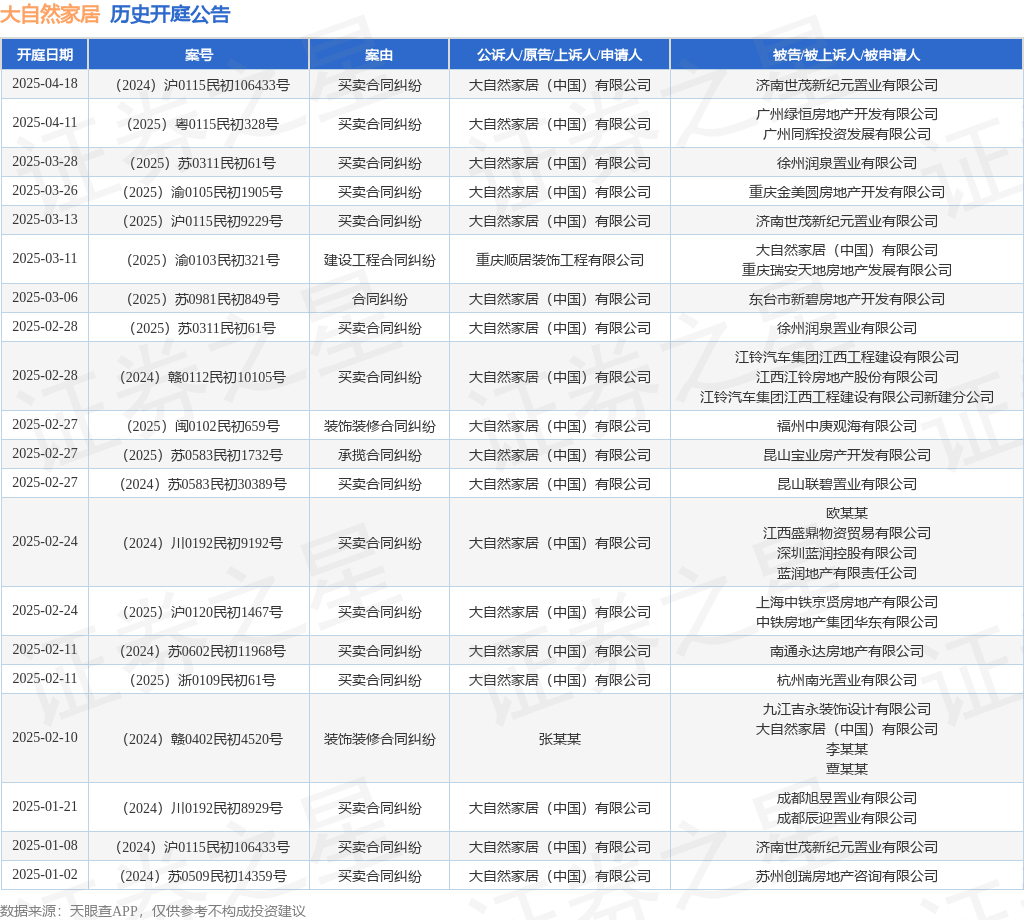The height and width of the screenshot is (920, 1024).
Task: Click the date 2025-03-28
Action: [x=44, y=161]
